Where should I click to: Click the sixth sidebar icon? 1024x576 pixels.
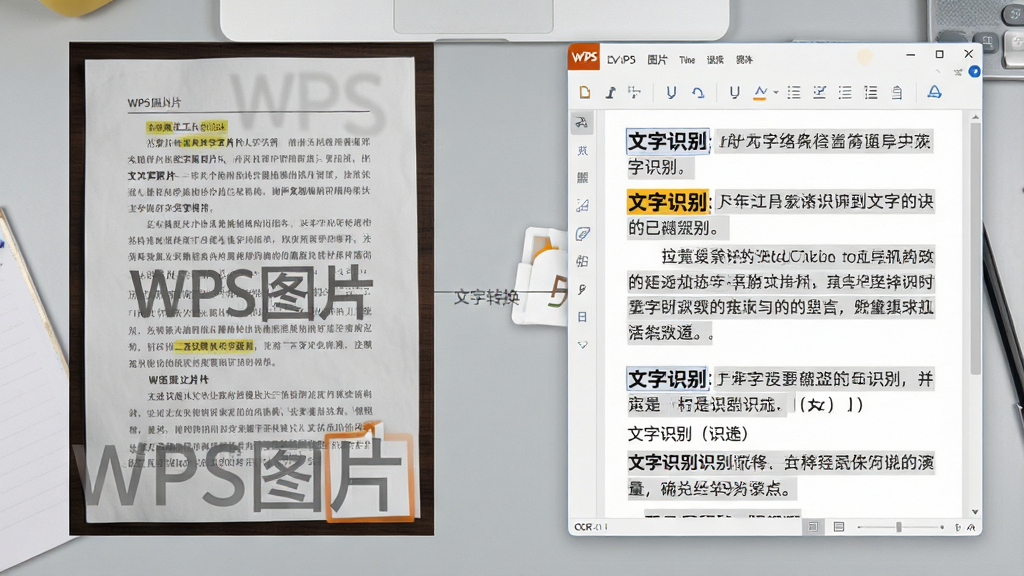coord(583,261)
